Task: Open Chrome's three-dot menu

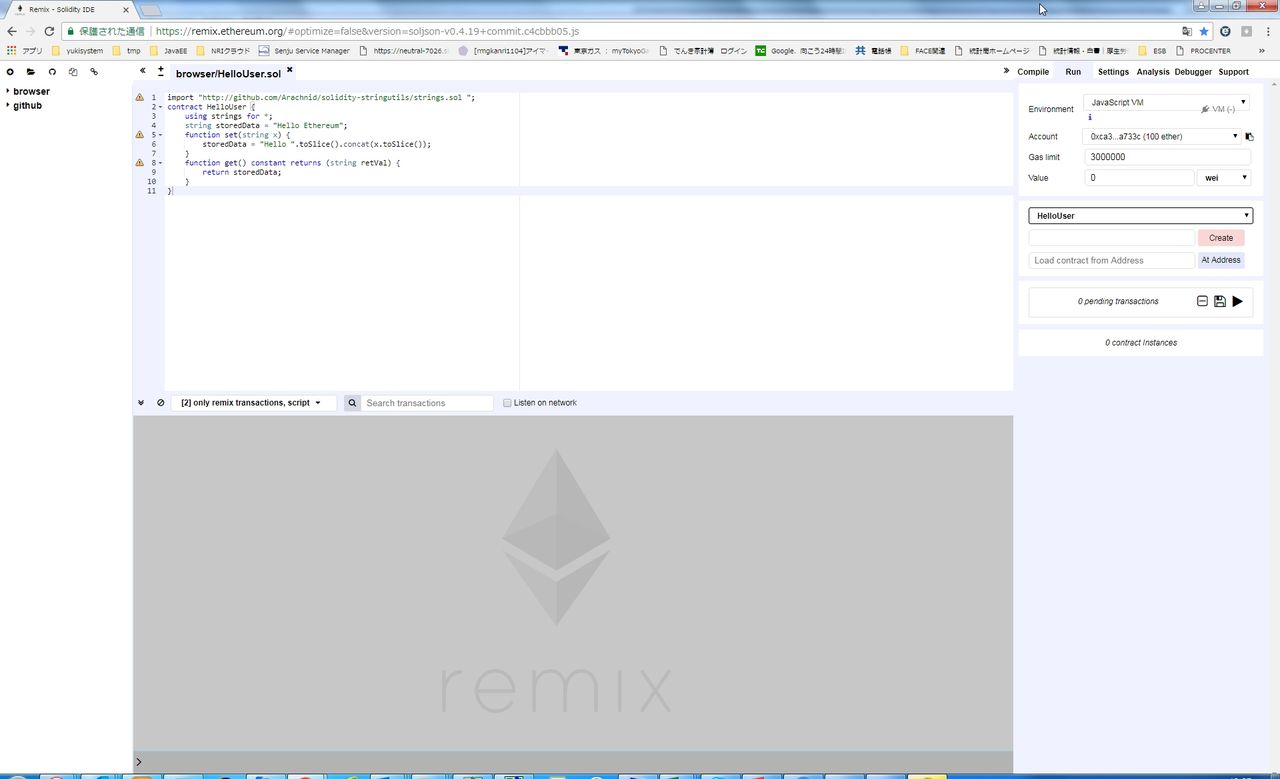Action: [1268, 31]
